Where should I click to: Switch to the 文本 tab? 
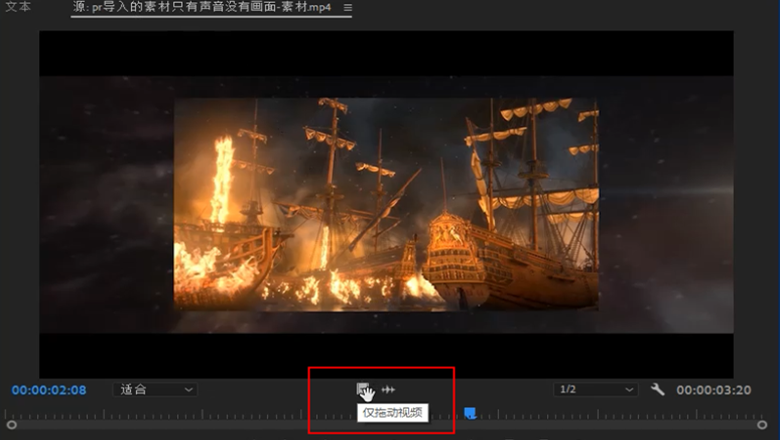(x=18, y=7)
